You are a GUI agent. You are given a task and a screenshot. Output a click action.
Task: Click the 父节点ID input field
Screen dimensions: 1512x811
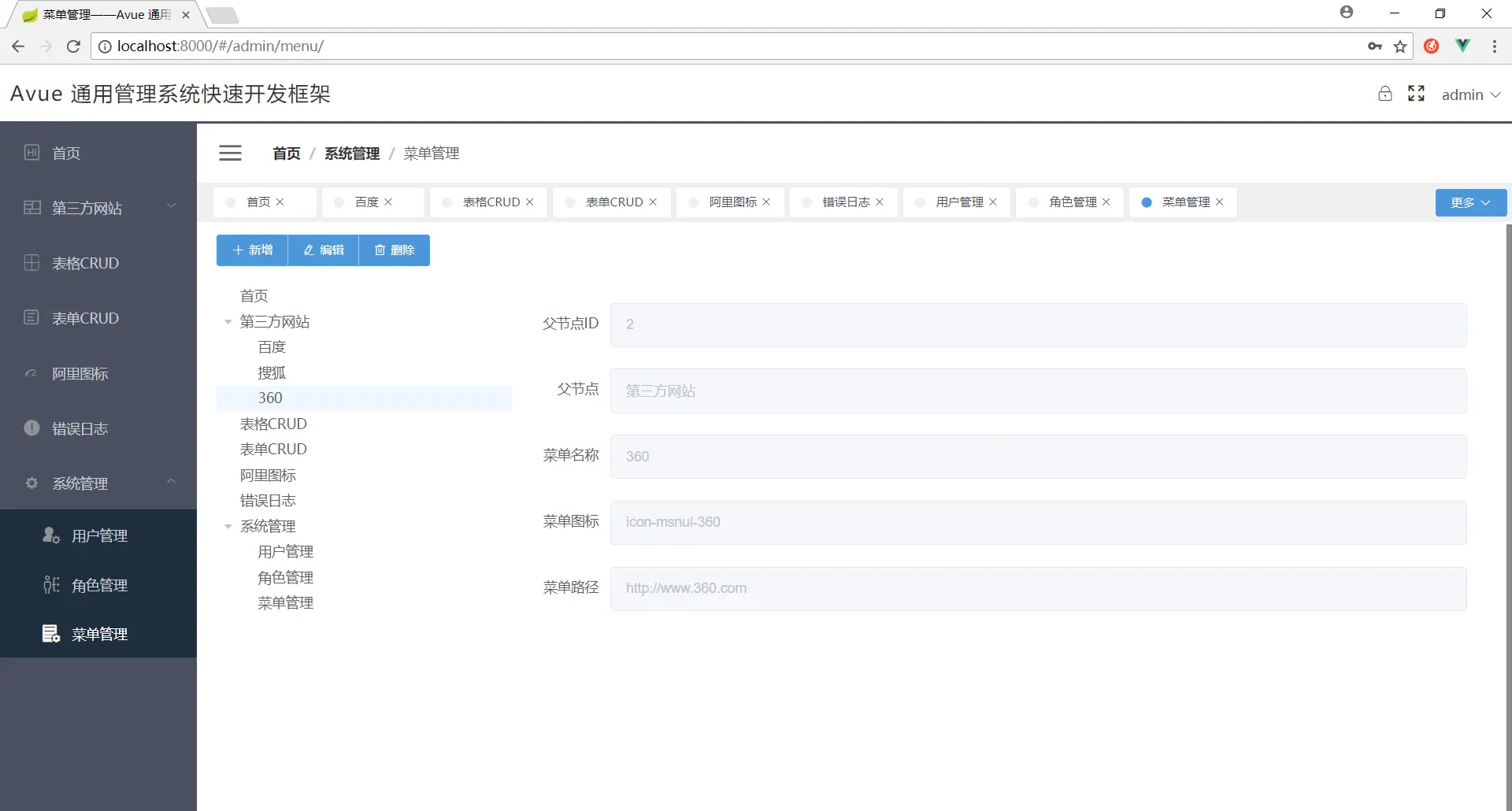point(1038,324)
